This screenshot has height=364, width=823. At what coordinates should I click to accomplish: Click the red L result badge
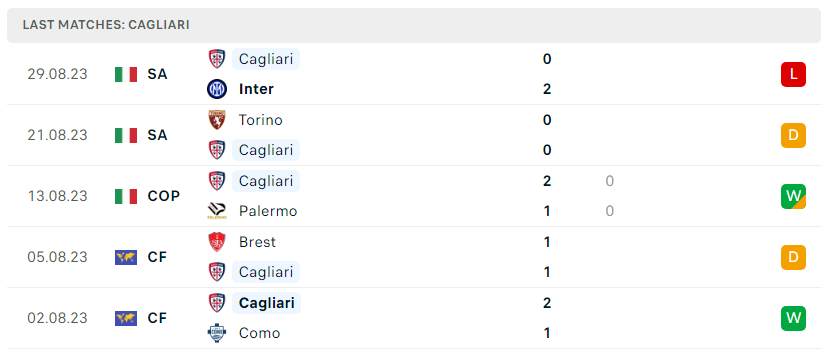[793, 74]
